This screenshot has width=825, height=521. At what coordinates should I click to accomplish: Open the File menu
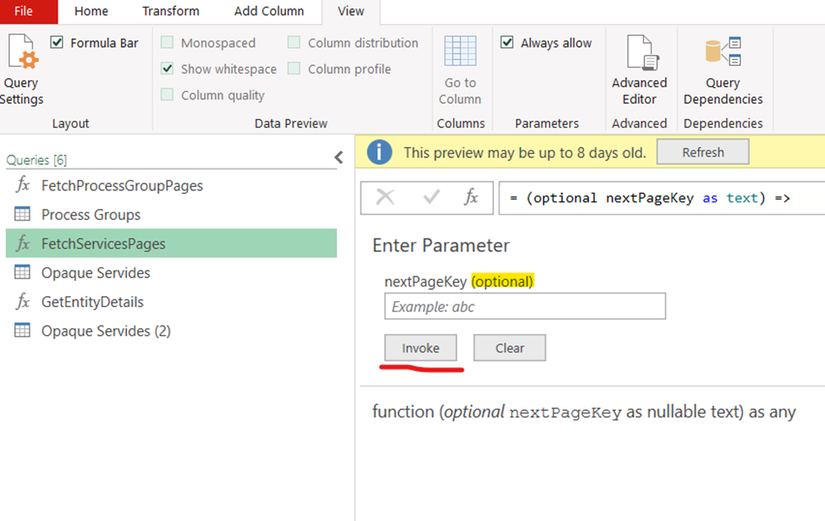(x=23, y=11)
